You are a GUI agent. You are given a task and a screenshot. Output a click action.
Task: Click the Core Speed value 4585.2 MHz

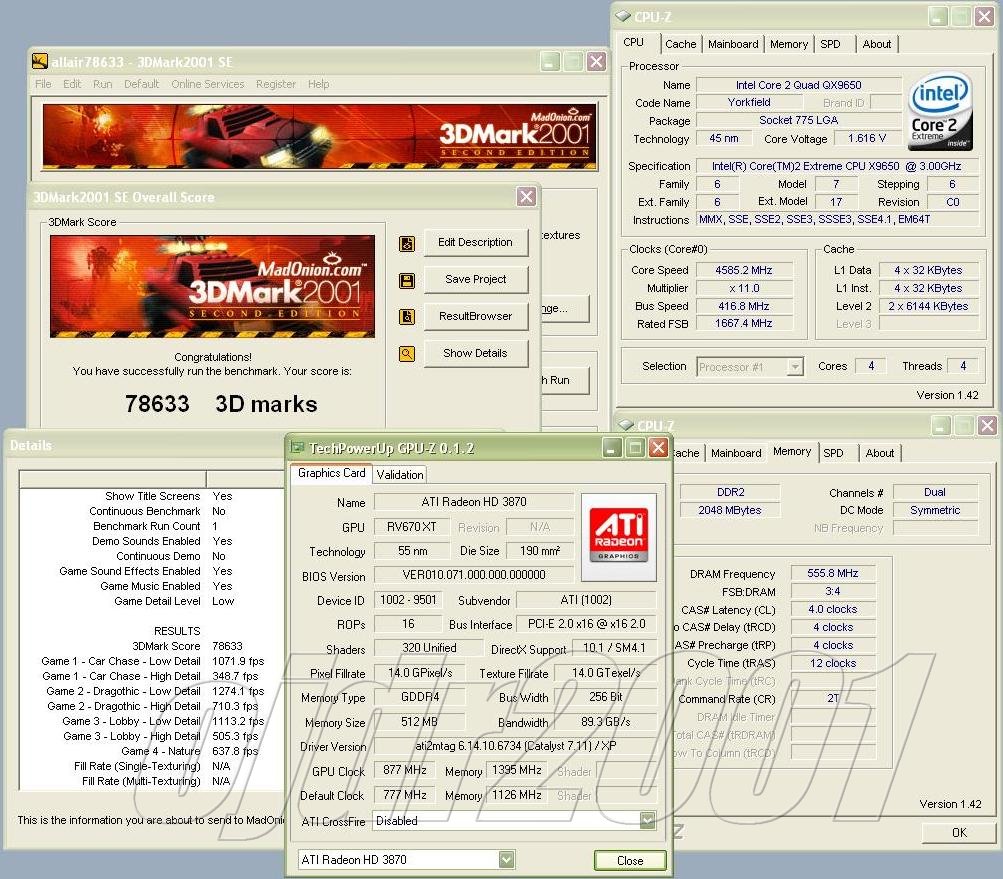click(x=744, y=271)
